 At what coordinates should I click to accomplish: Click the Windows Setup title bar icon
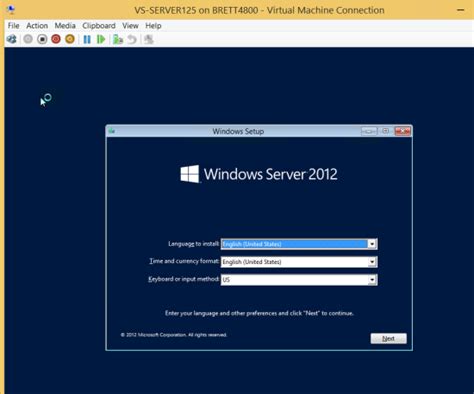pyautogui.click(x=112, y=131)
